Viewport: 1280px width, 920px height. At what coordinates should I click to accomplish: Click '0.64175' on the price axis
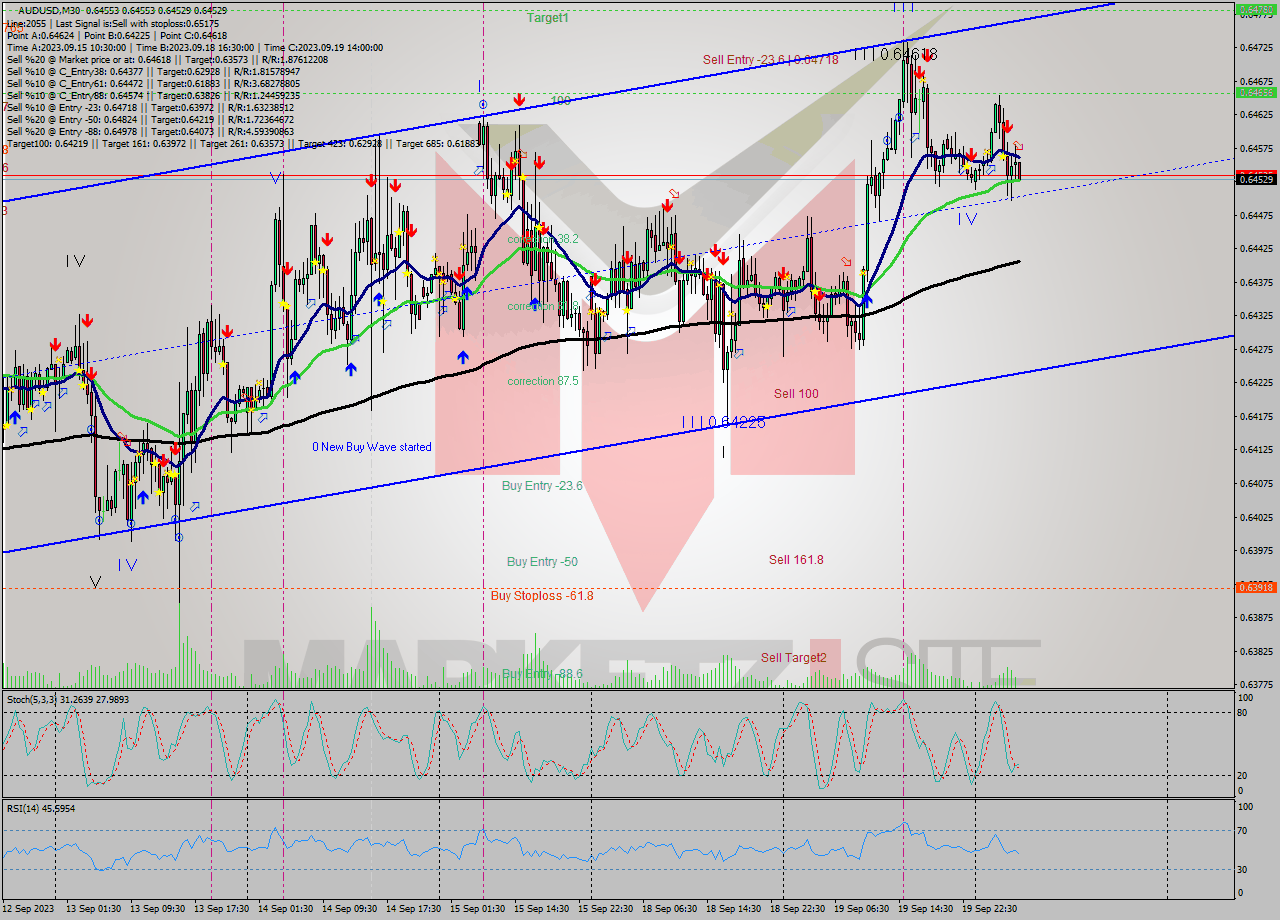1257,417
